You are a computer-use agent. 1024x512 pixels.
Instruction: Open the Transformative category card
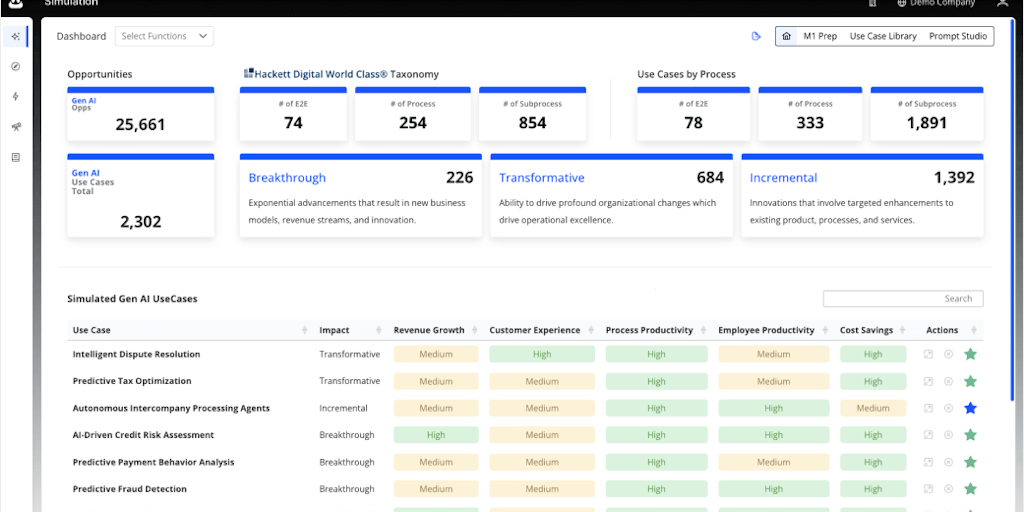(x=611, y=195)
